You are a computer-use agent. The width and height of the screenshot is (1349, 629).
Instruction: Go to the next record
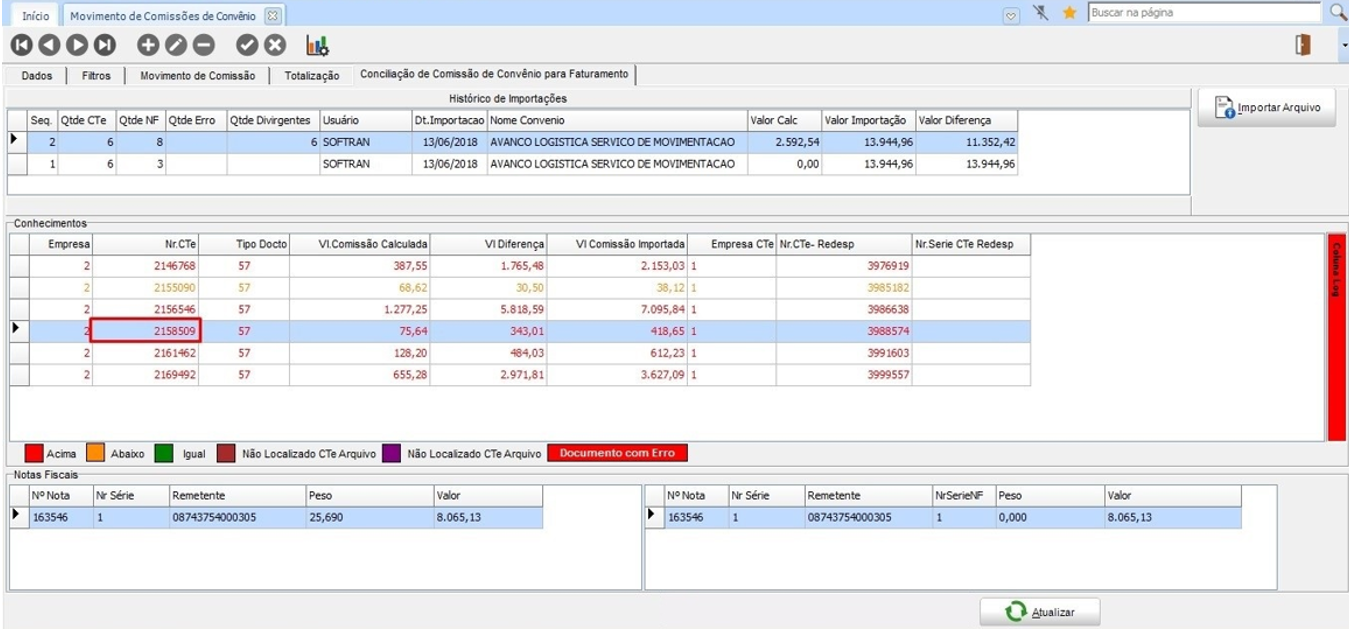tap(76, 45)
